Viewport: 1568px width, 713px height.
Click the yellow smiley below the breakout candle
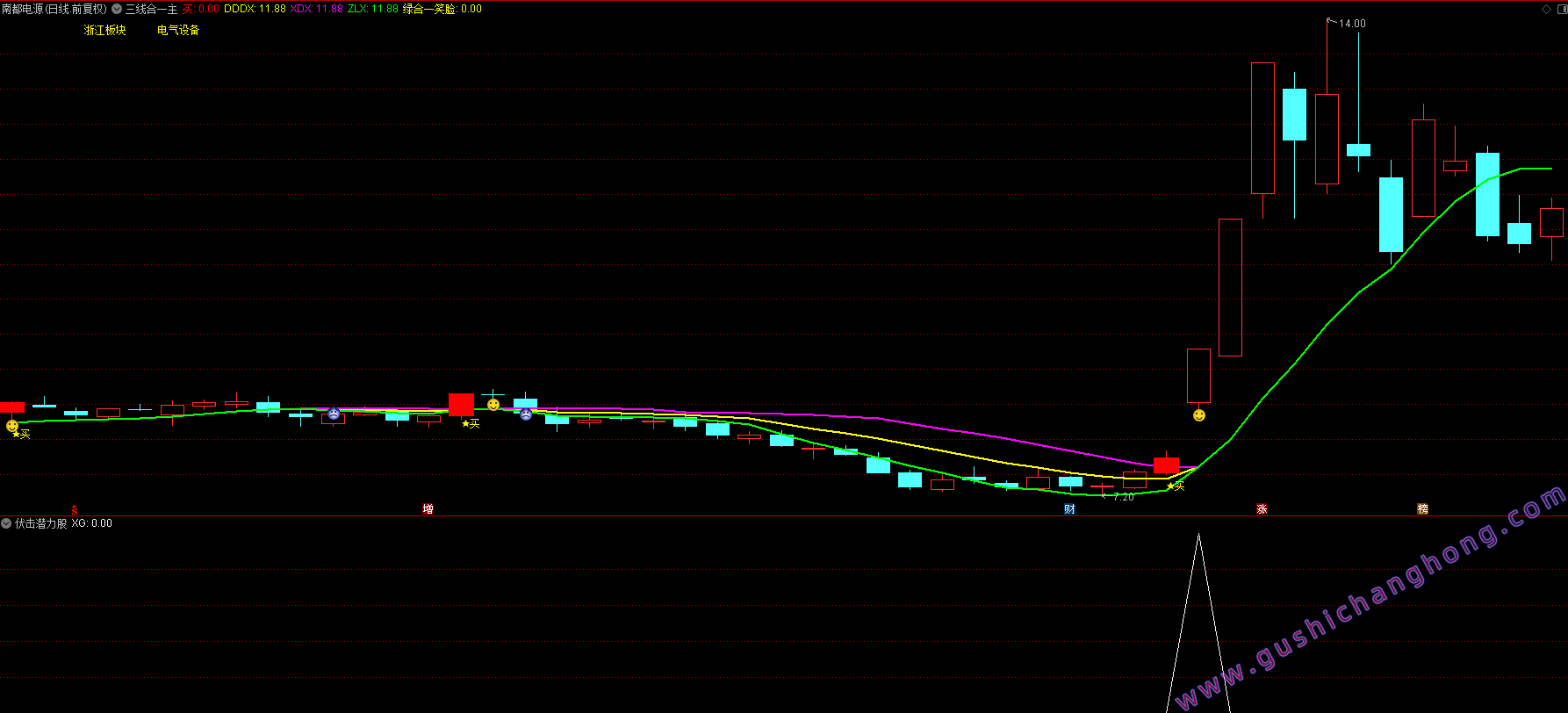pos(1199,415)
